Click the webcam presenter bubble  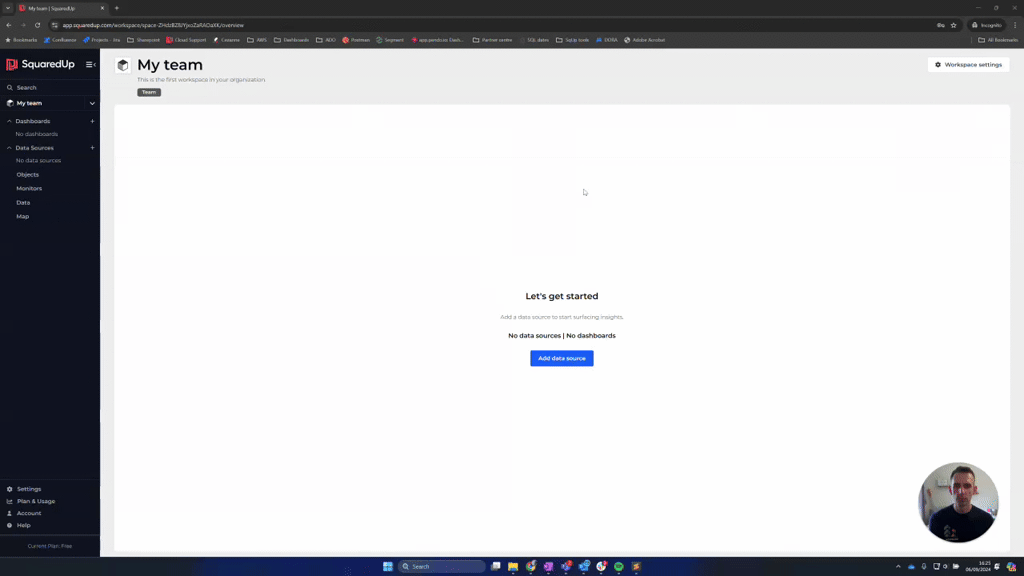(958, 503)
